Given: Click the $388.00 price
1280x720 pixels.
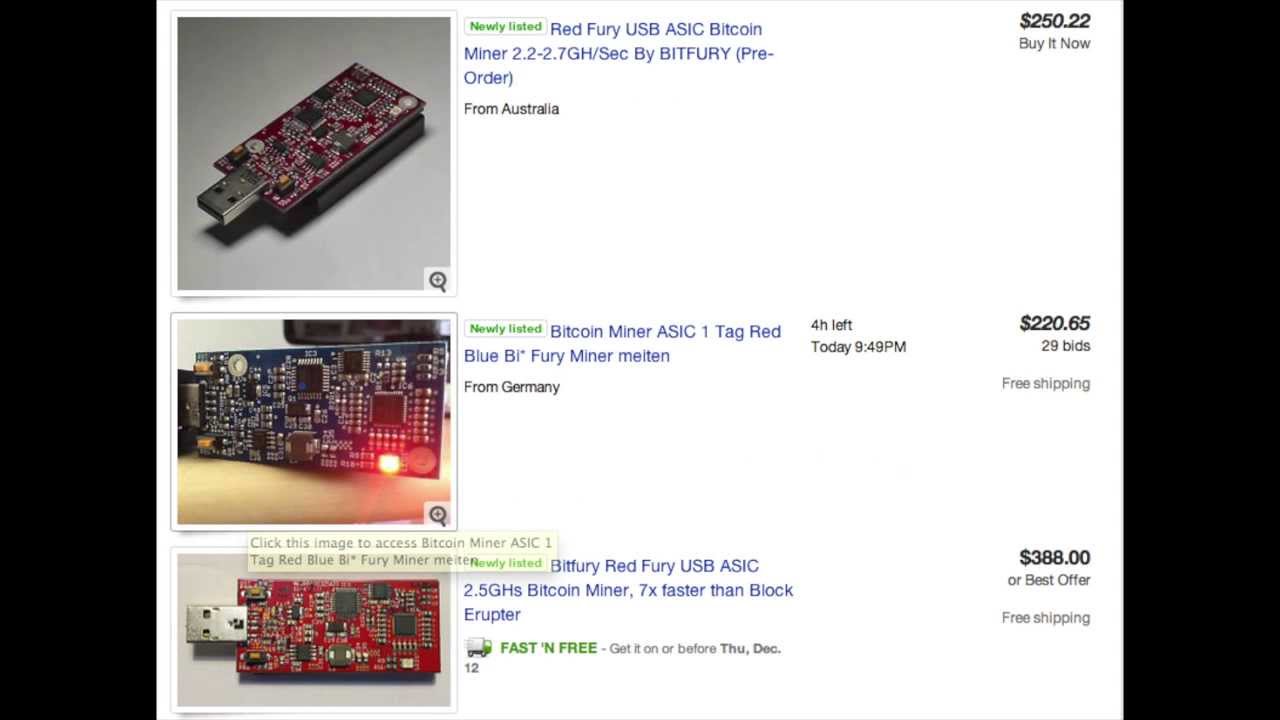Looking at the screenshot, I should (1055, 557).
